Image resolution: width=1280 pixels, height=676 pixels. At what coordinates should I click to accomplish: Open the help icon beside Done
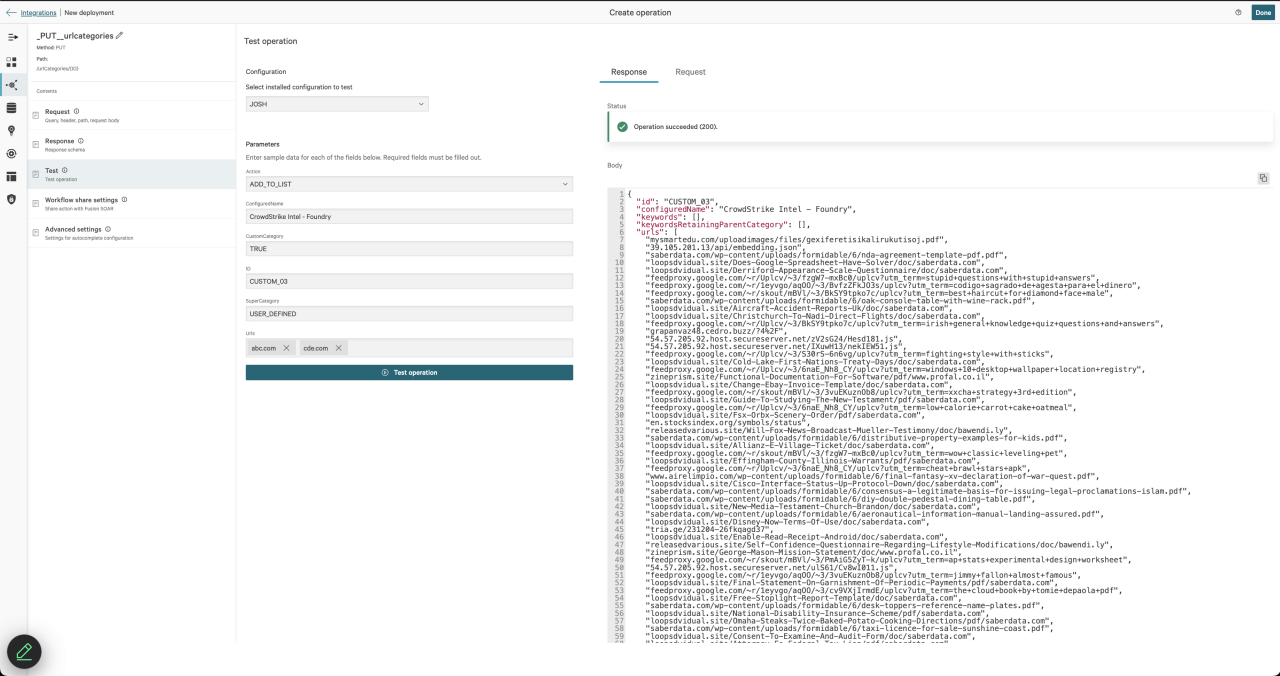pos(1238,13)
